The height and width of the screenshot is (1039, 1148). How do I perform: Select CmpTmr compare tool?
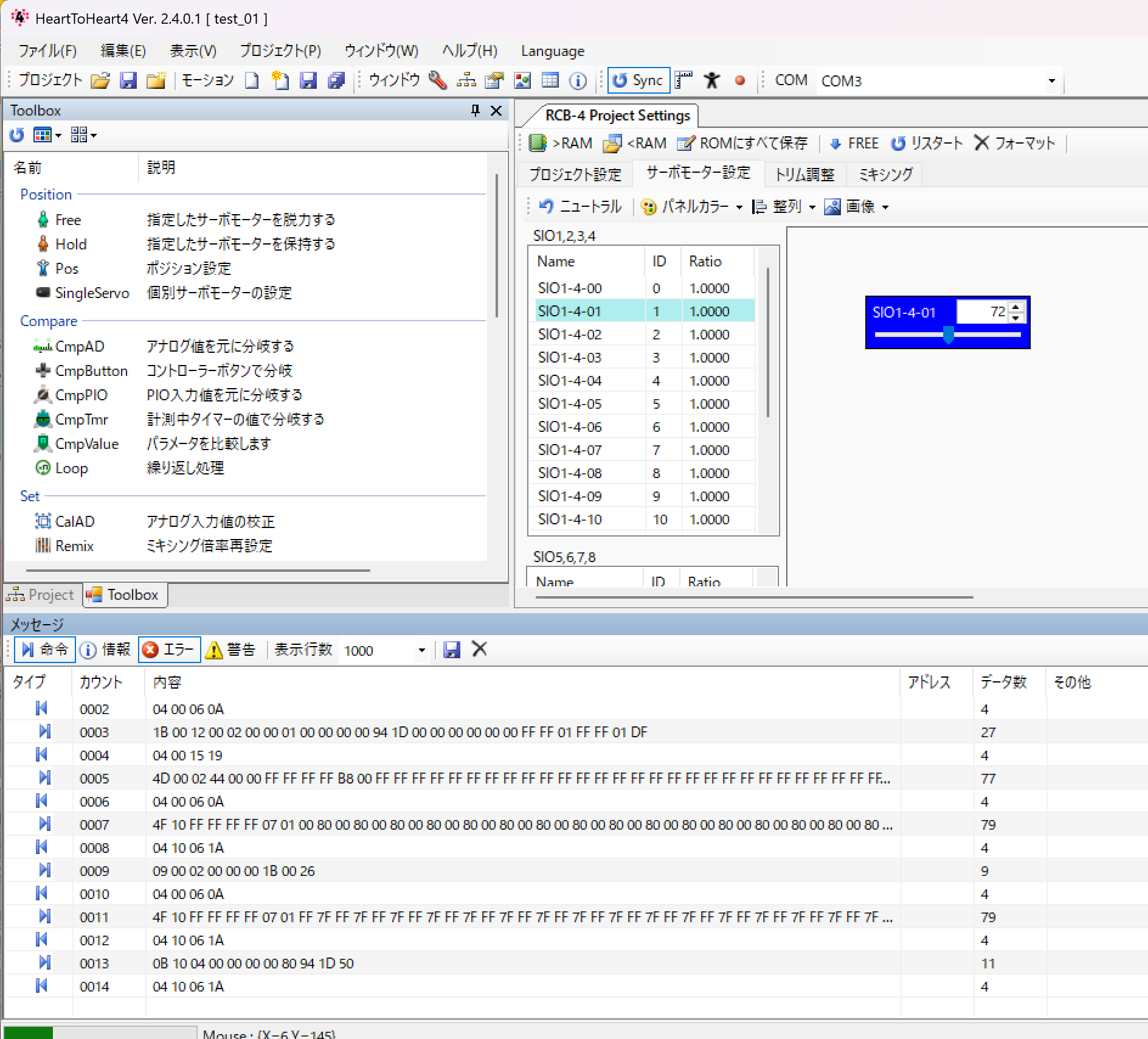81,419
